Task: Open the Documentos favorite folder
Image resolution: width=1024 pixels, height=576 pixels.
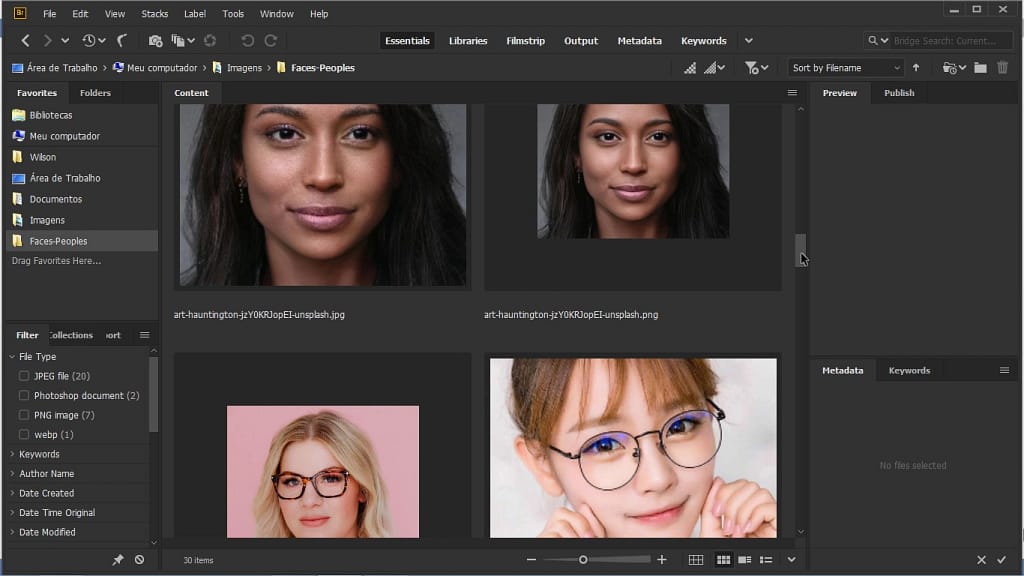Action: click(x=56, y=199)
